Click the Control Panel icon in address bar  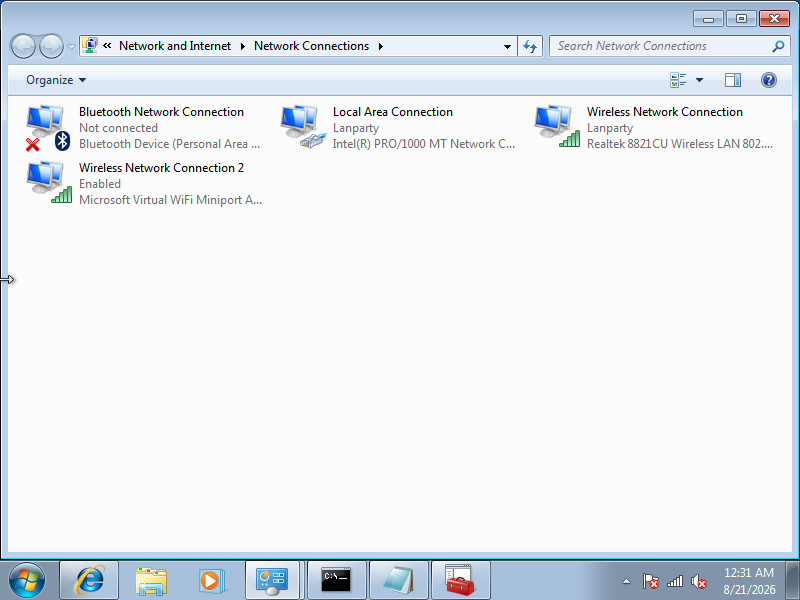coord(90,45)
